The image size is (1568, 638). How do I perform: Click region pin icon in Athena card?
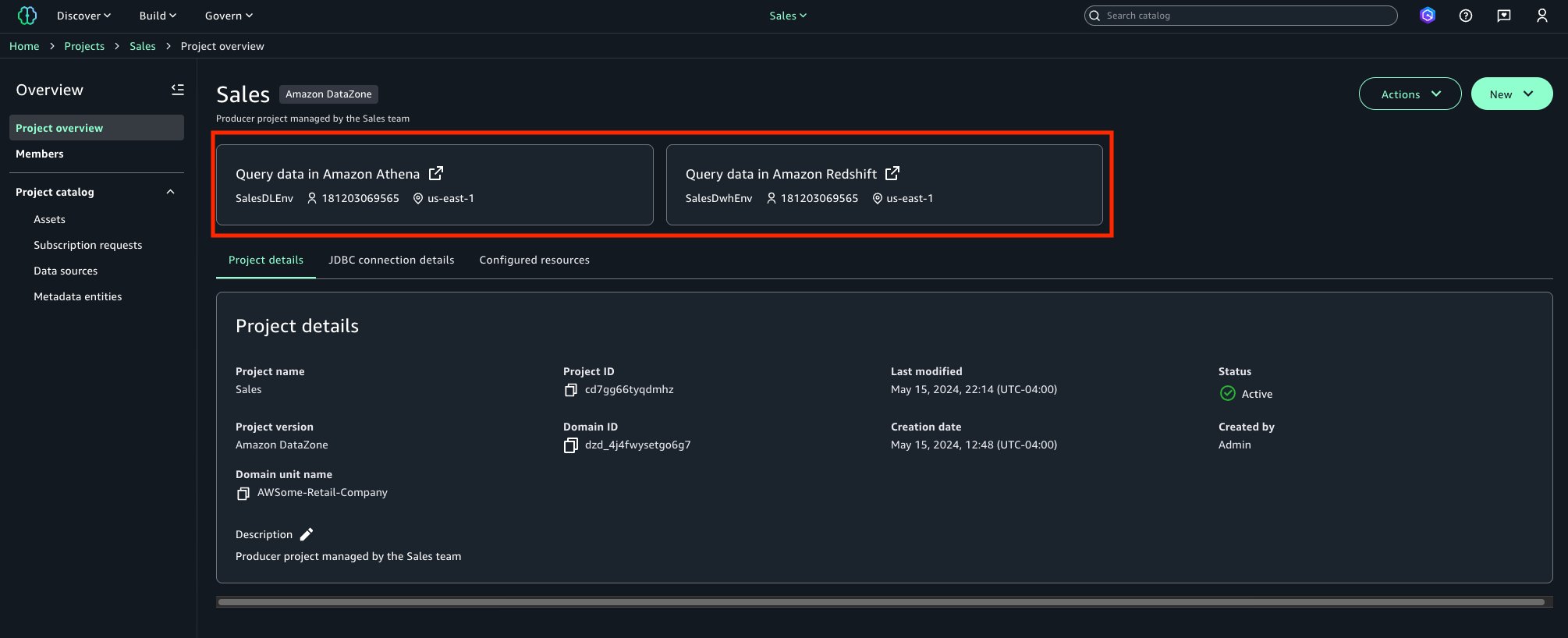click(x=418, y=198)
